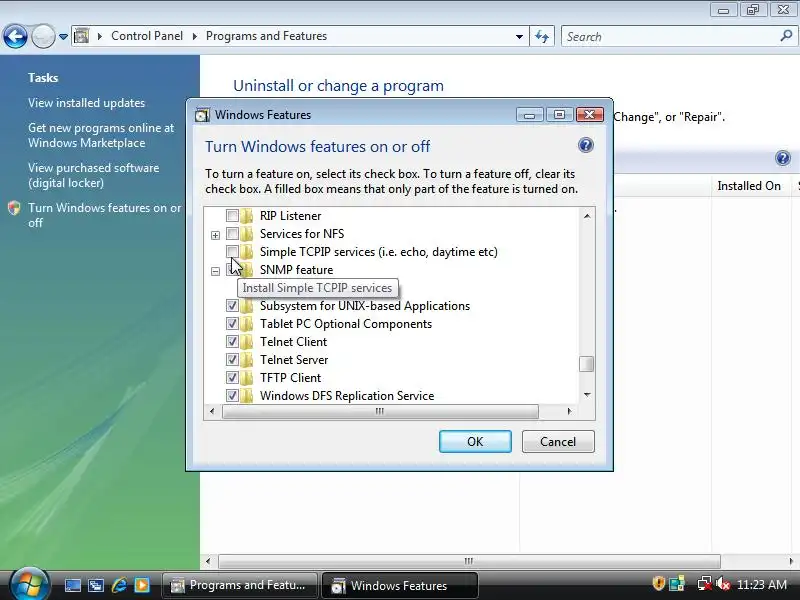Launch Windows Media Player from quick launch

coord(141,585)
